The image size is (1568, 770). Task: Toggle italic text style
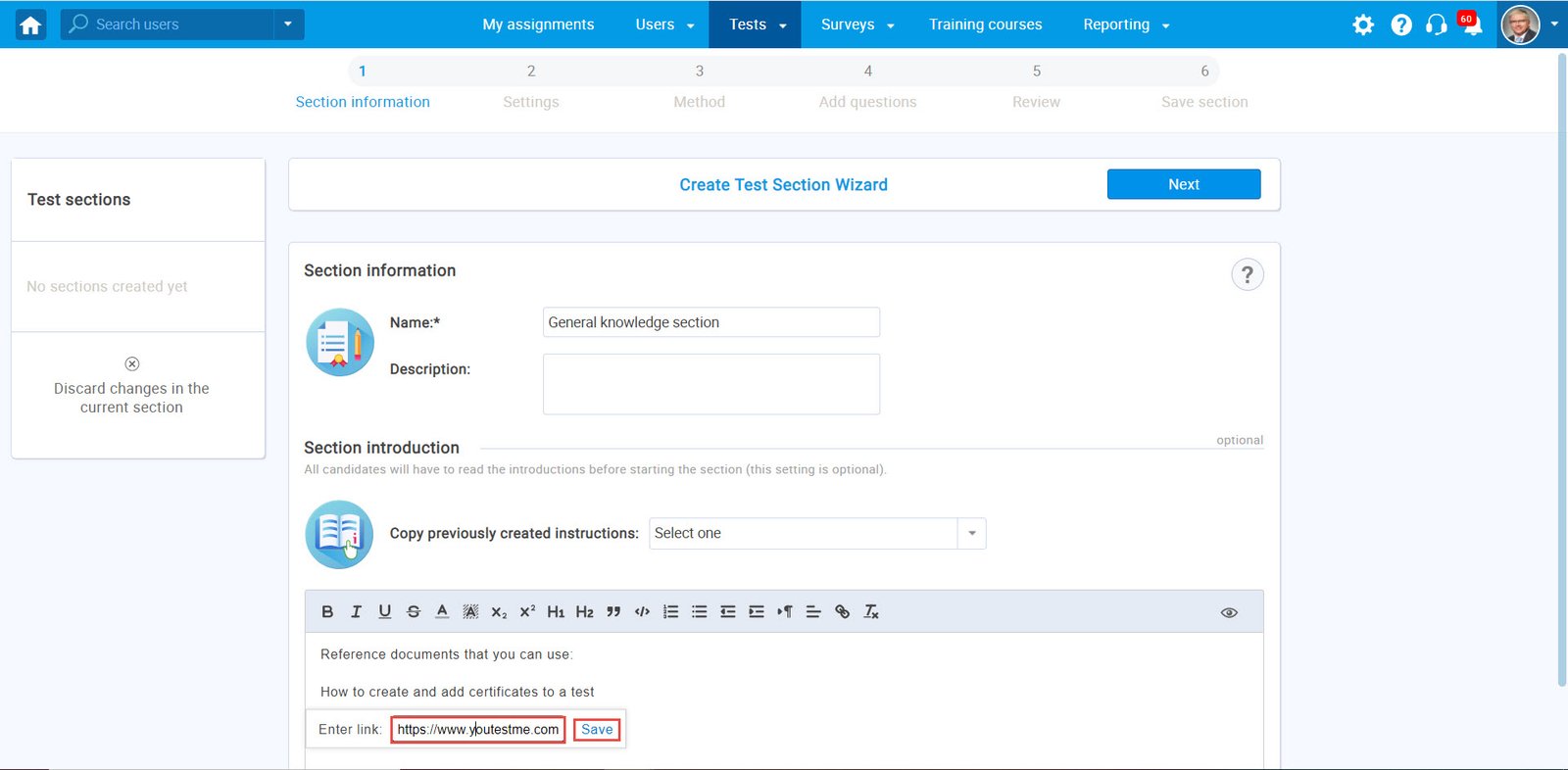click(356, 611)
